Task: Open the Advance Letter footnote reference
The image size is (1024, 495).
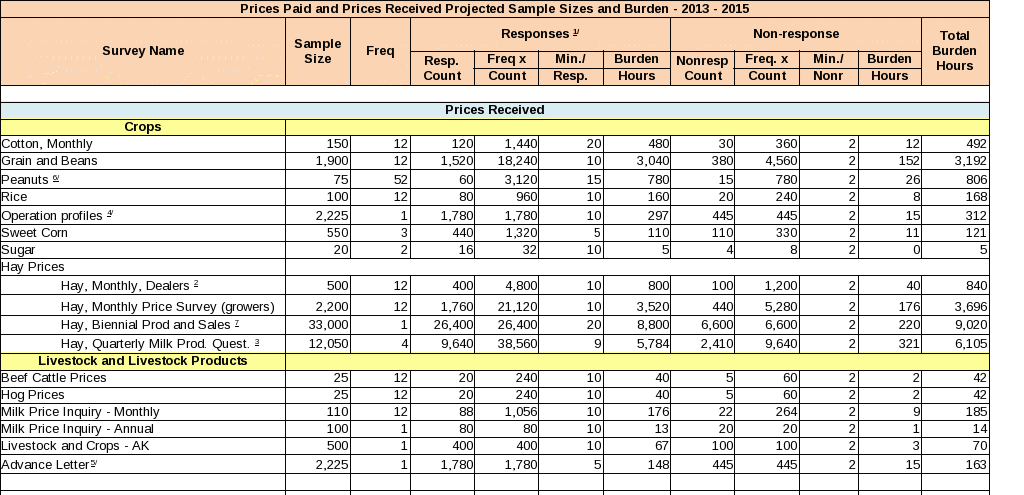Action: click(94, 462)
